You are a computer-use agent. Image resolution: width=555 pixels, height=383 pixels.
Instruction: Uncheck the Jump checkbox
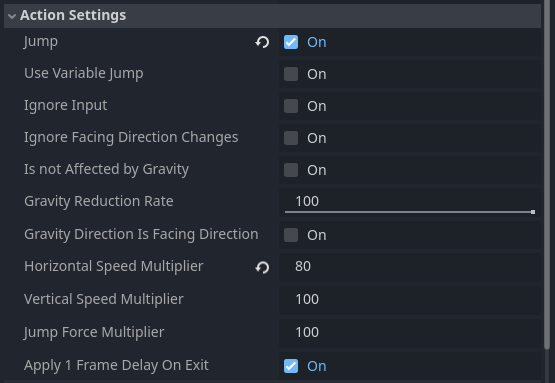(291, 42)
